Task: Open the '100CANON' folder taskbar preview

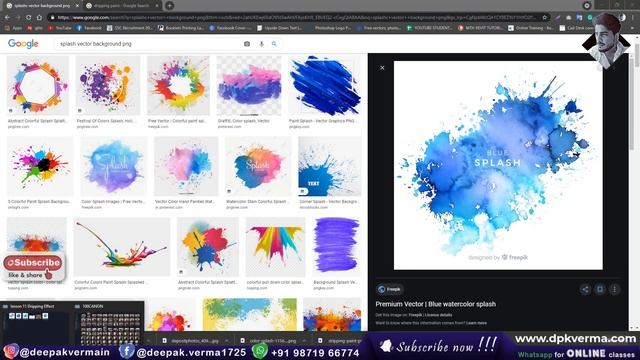Action: tap(109, 322)
